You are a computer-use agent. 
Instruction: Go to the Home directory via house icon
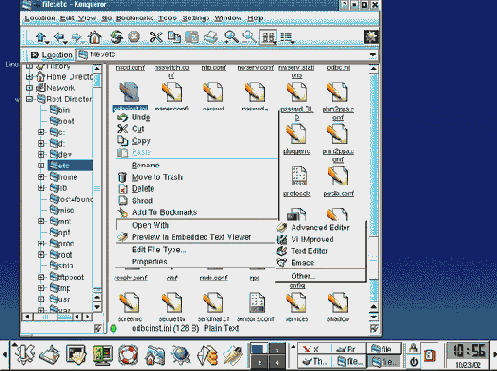[95, 37]
